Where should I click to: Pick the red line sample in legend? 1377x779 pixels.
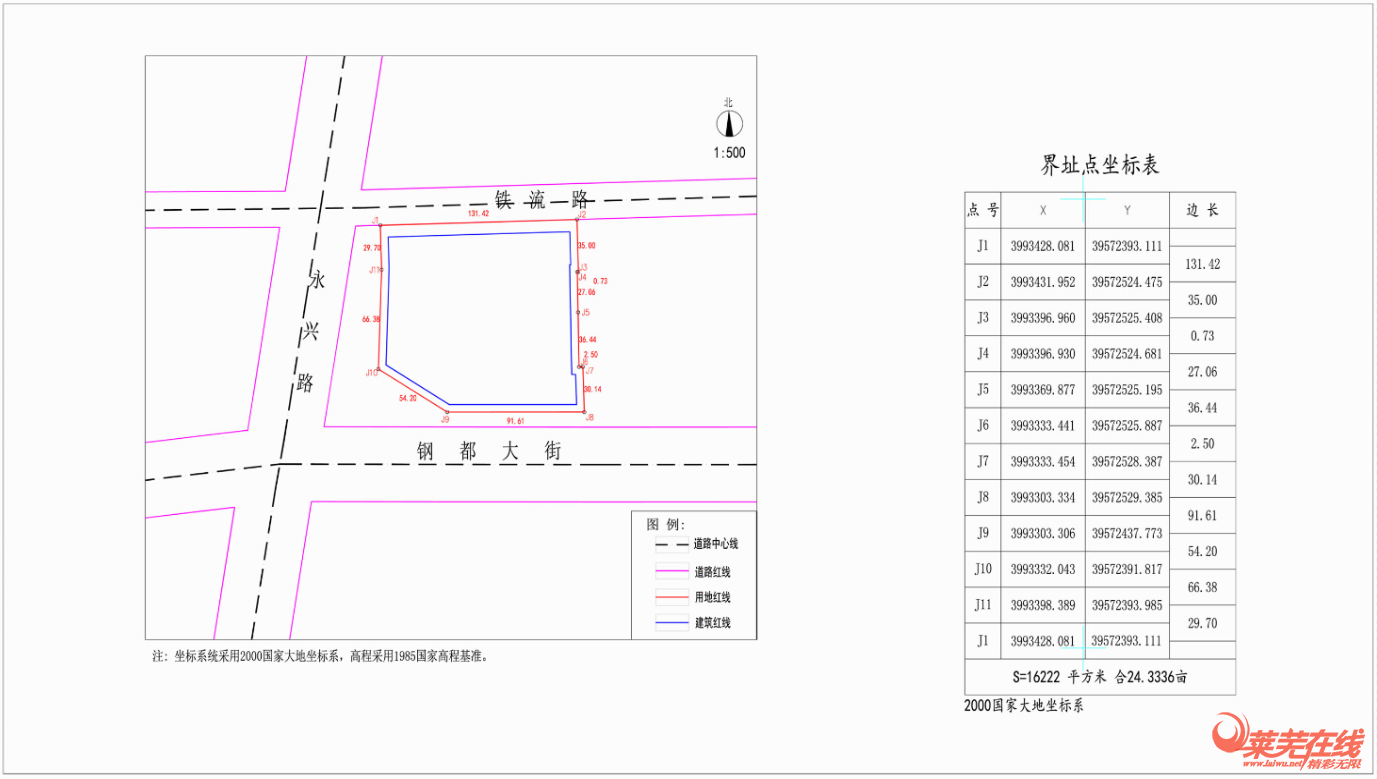click(x=670, y=598)
